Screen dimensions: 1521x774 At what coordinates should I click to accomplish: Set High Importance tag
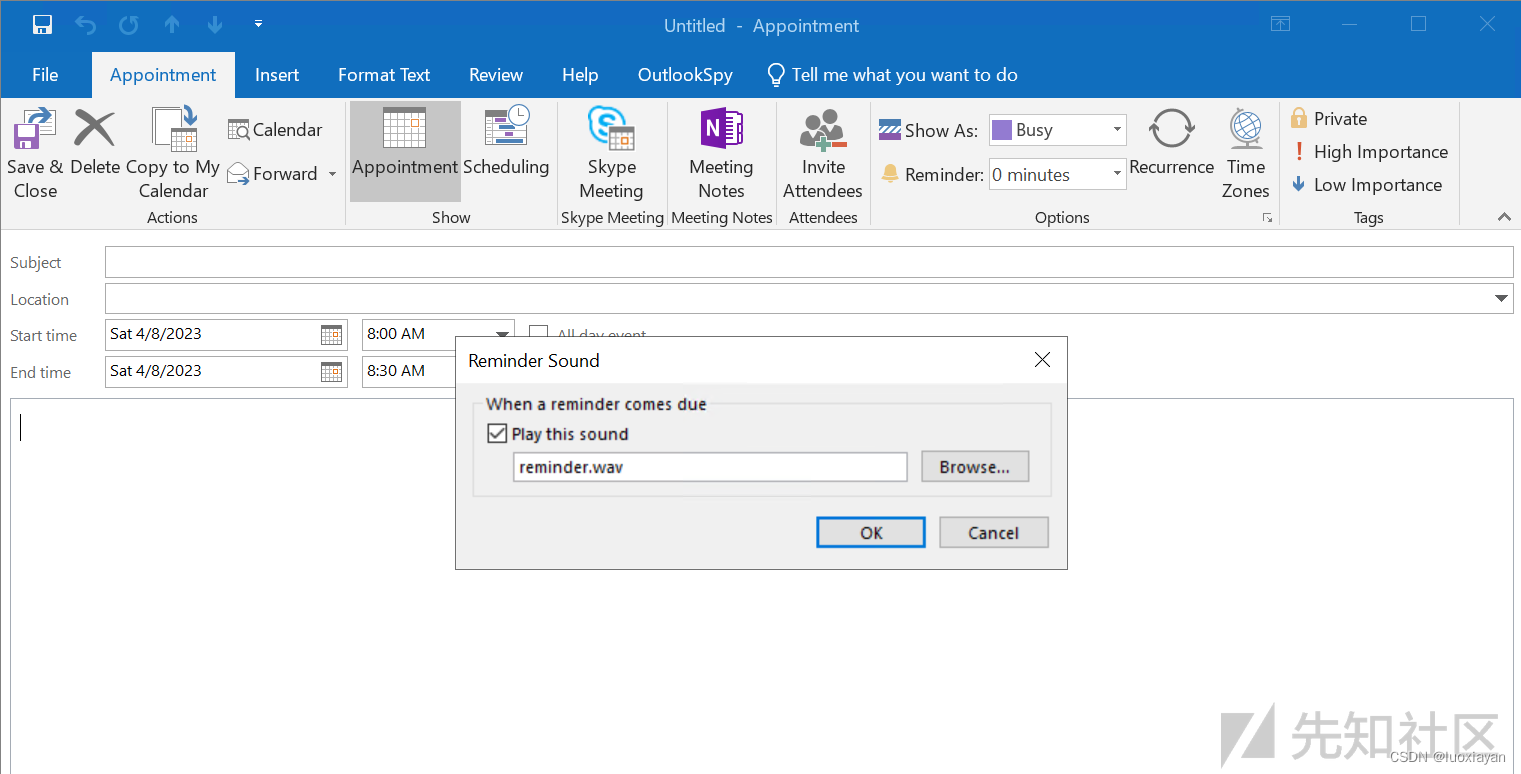click(1370, 152)
